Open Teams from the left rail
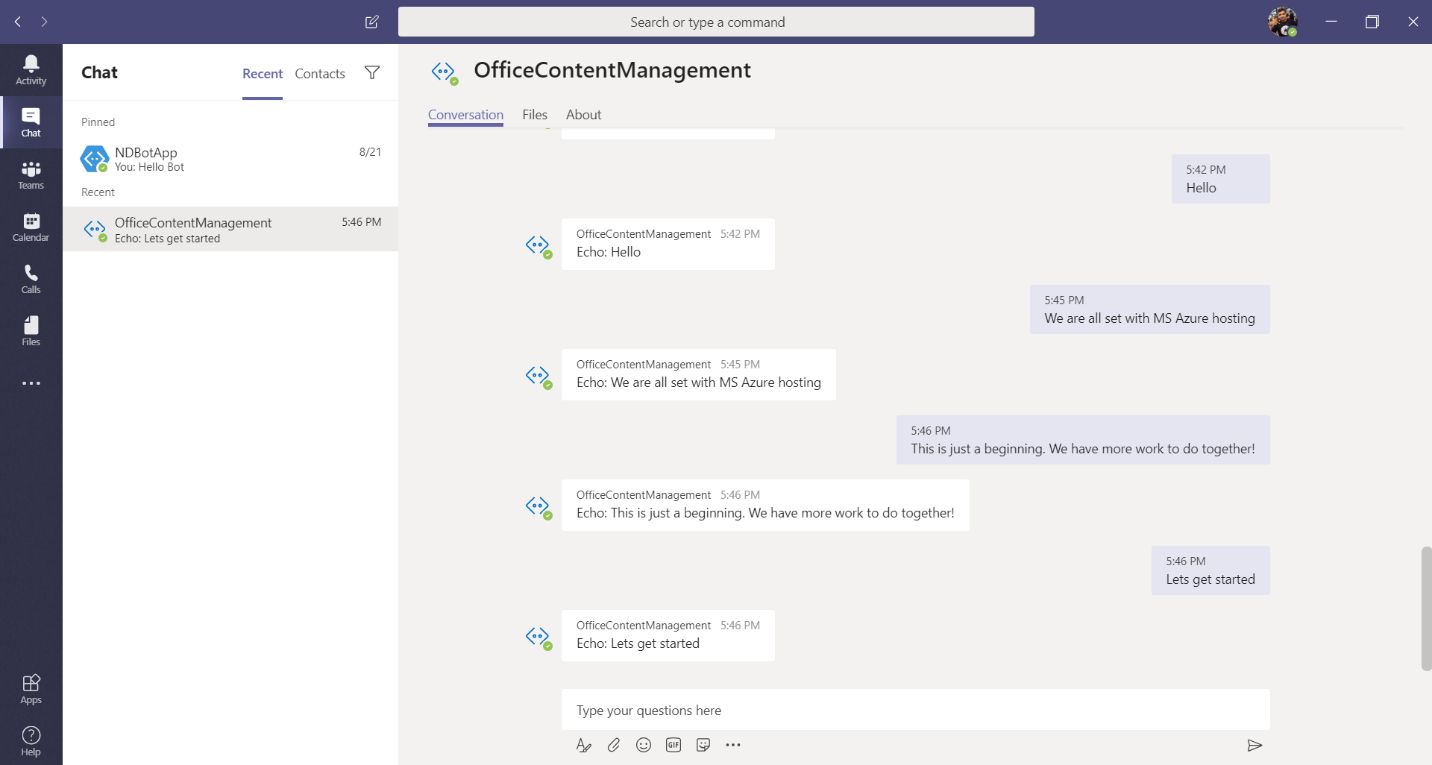 31,175
